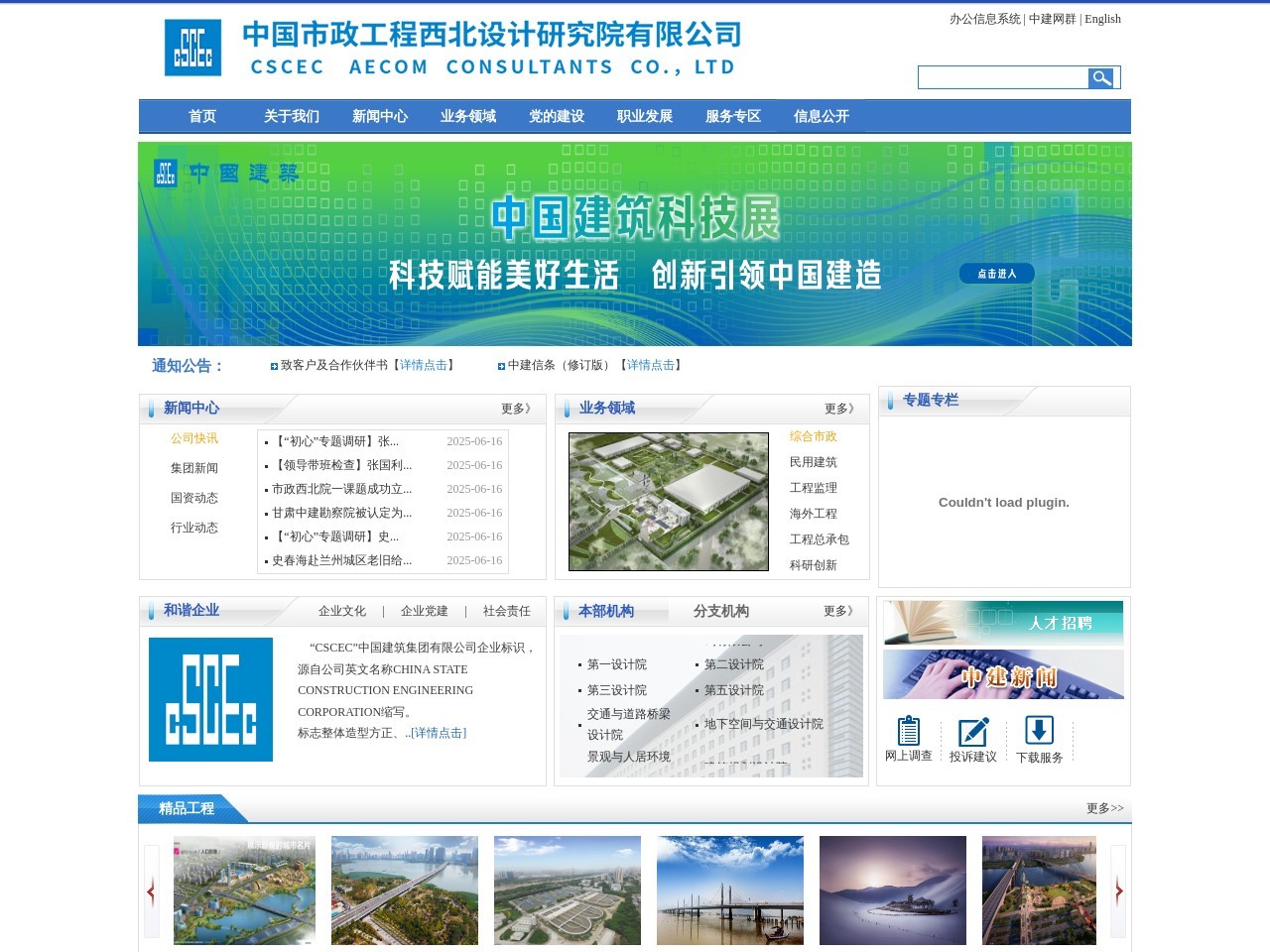Open the 地下空间与交通设计院 link
The image size is (1270, 952).
764,724
